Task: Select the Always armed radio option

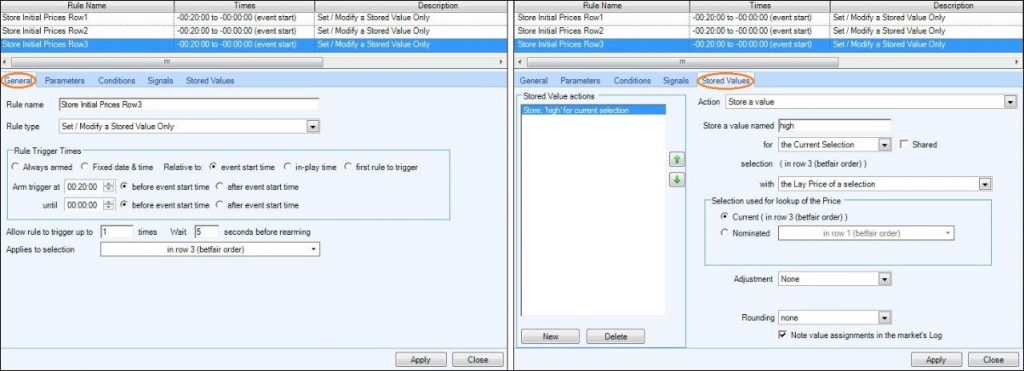Action: point(16,167)
